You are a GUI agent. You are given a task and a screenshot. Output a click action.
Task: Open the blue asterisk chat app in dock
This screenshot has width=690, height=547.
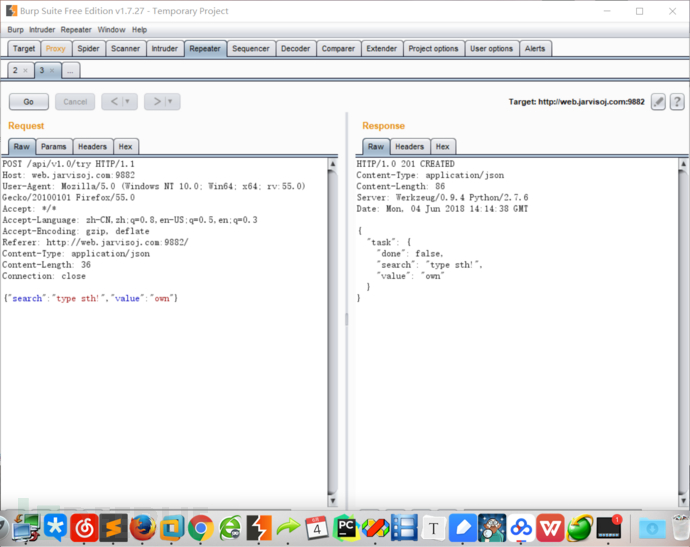tap(55, 527)
